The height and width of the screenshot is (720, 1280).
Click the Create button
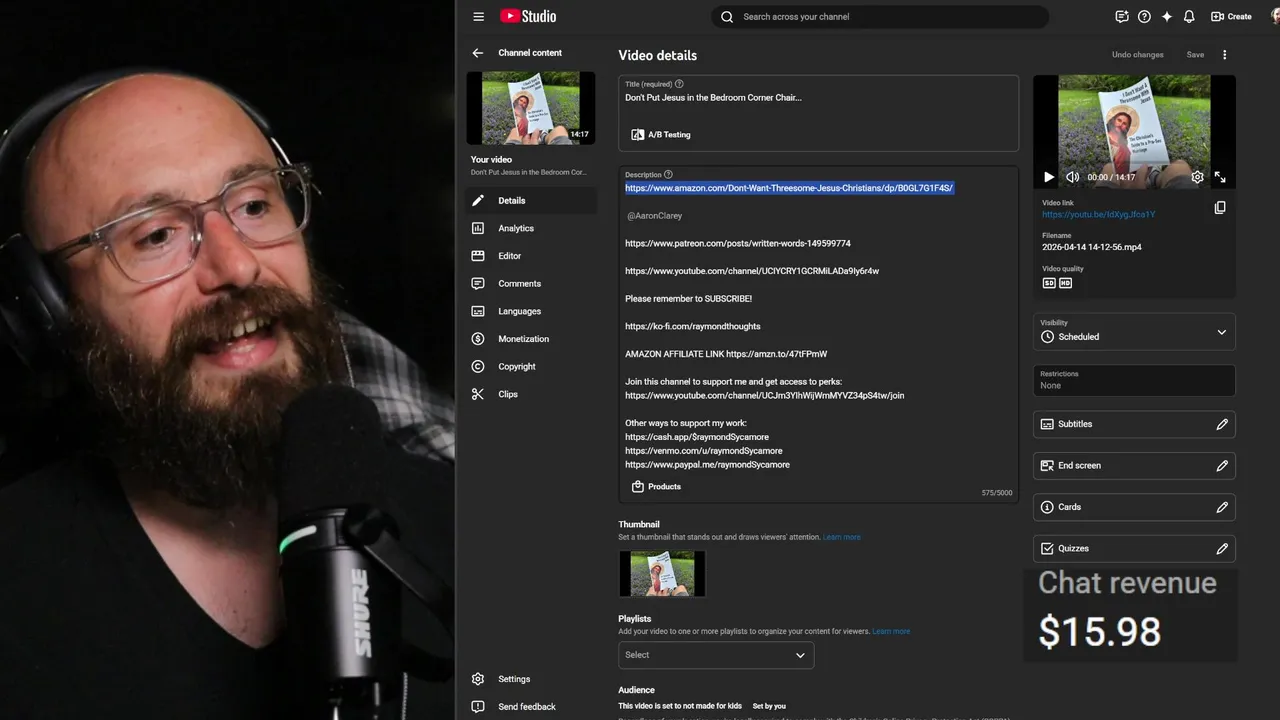[x=1231, y=17]
